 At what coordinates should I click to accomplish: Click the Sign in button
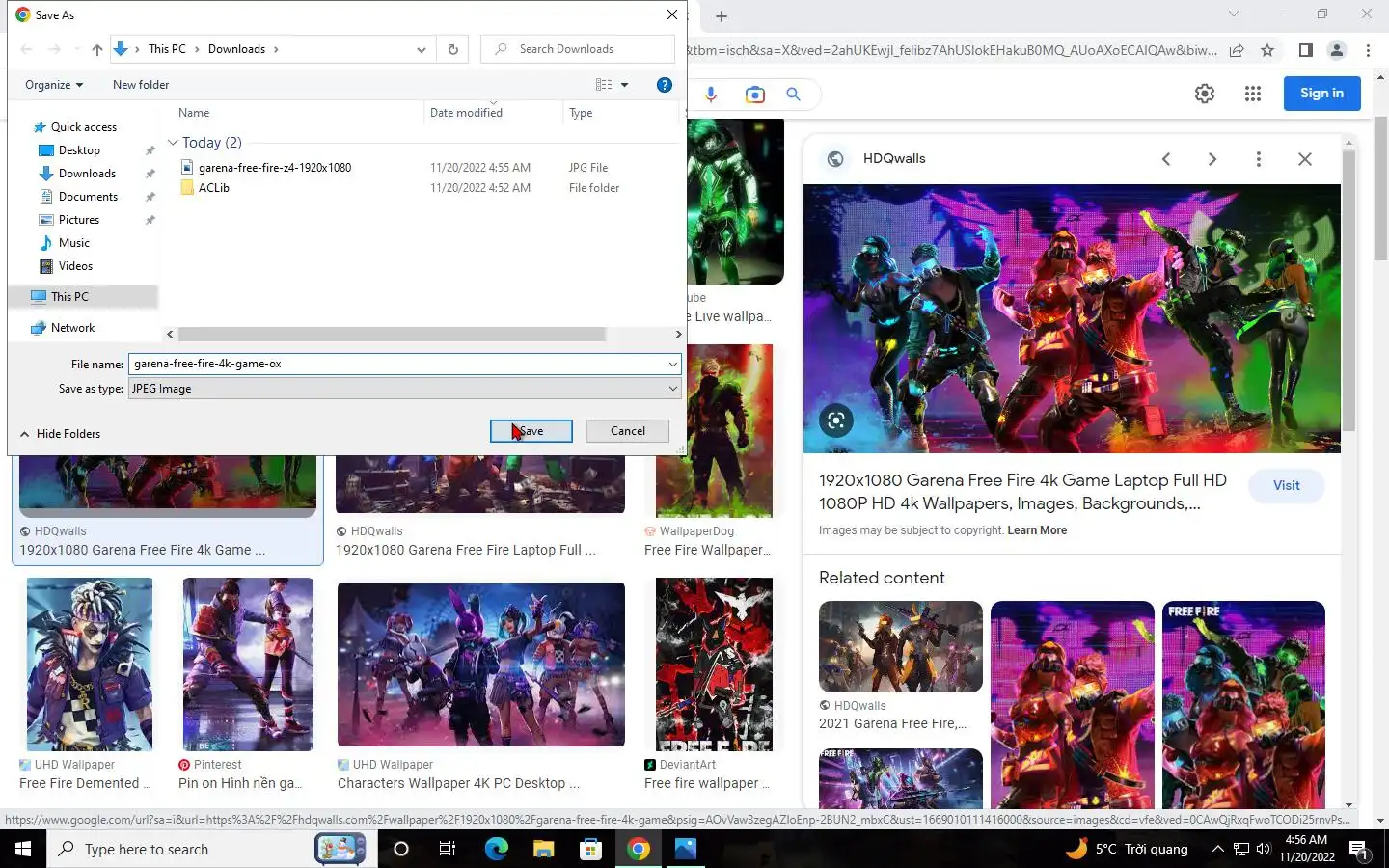[x=1321, y=94]
